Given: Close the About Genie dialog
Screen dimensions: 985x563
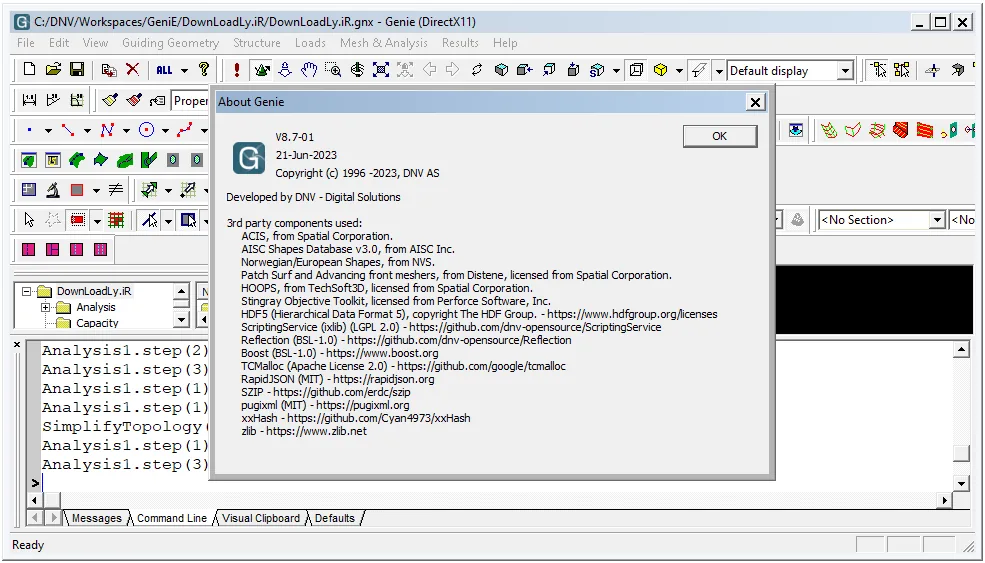Looking at the screenshot, I should [x=756, y=102].
